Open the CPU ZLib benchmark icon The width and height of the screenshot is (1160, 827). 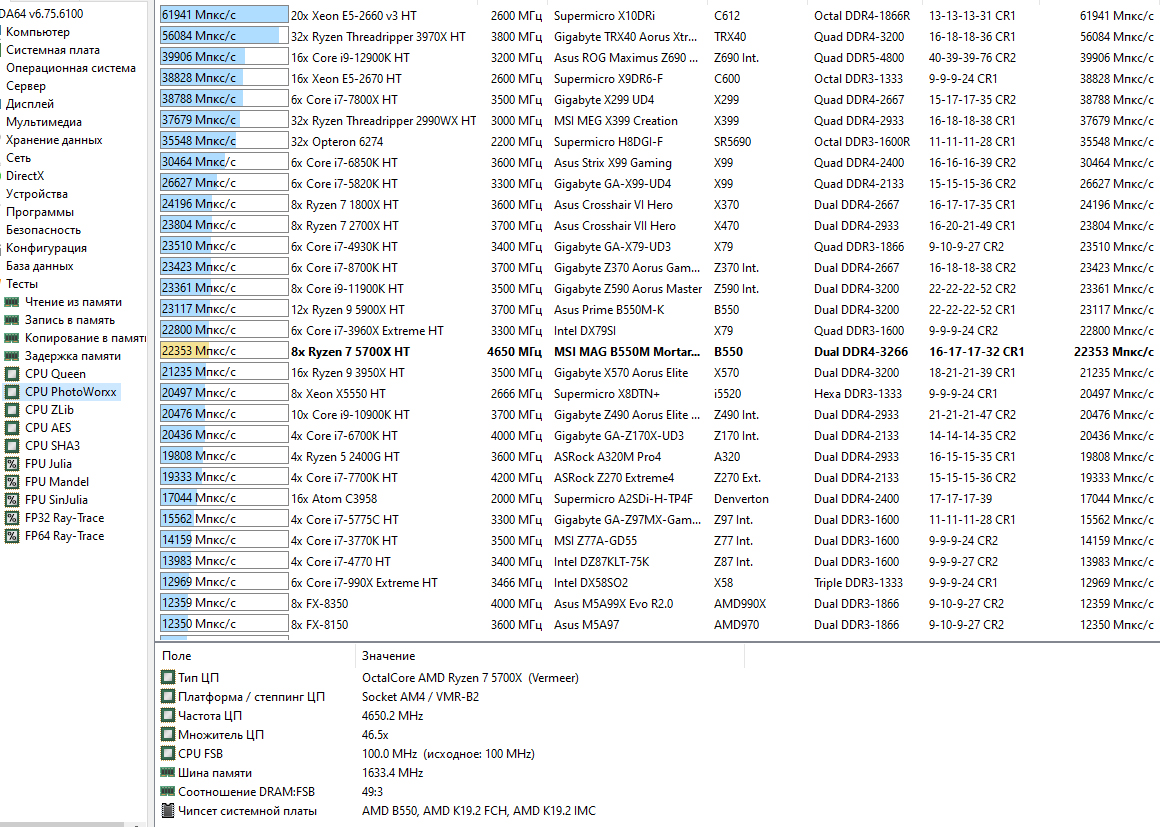12,410
